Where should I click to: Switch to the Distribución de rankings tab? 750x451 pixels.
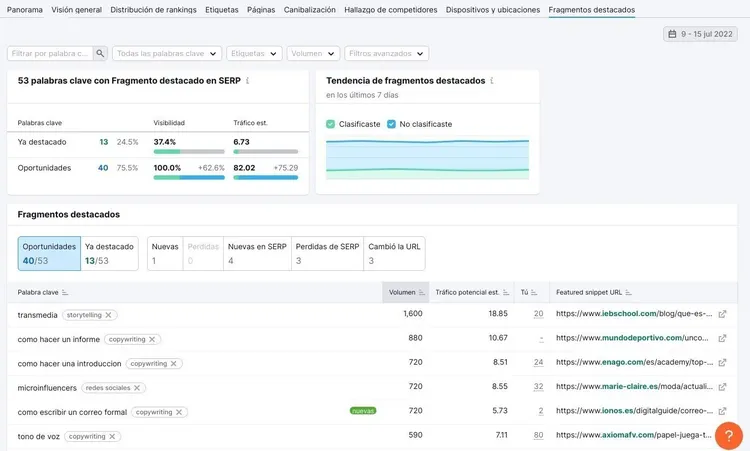pos(154,10)
